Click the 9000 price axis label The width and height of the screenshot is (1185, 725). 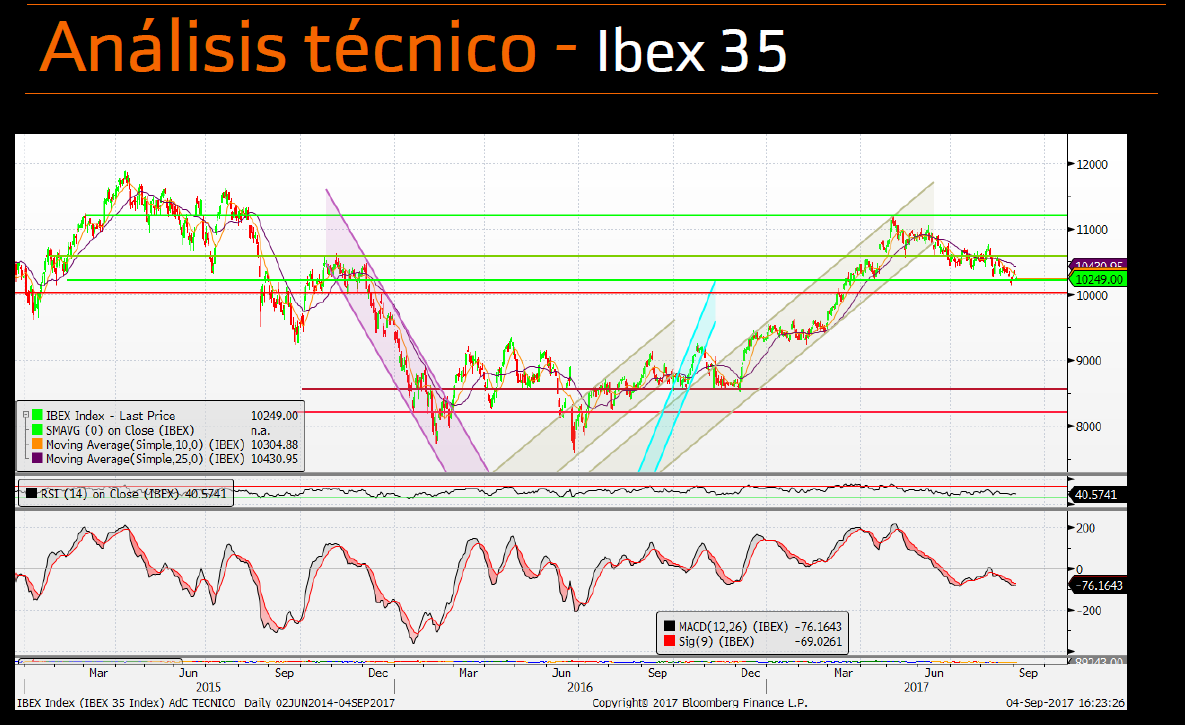[1089, 361]
